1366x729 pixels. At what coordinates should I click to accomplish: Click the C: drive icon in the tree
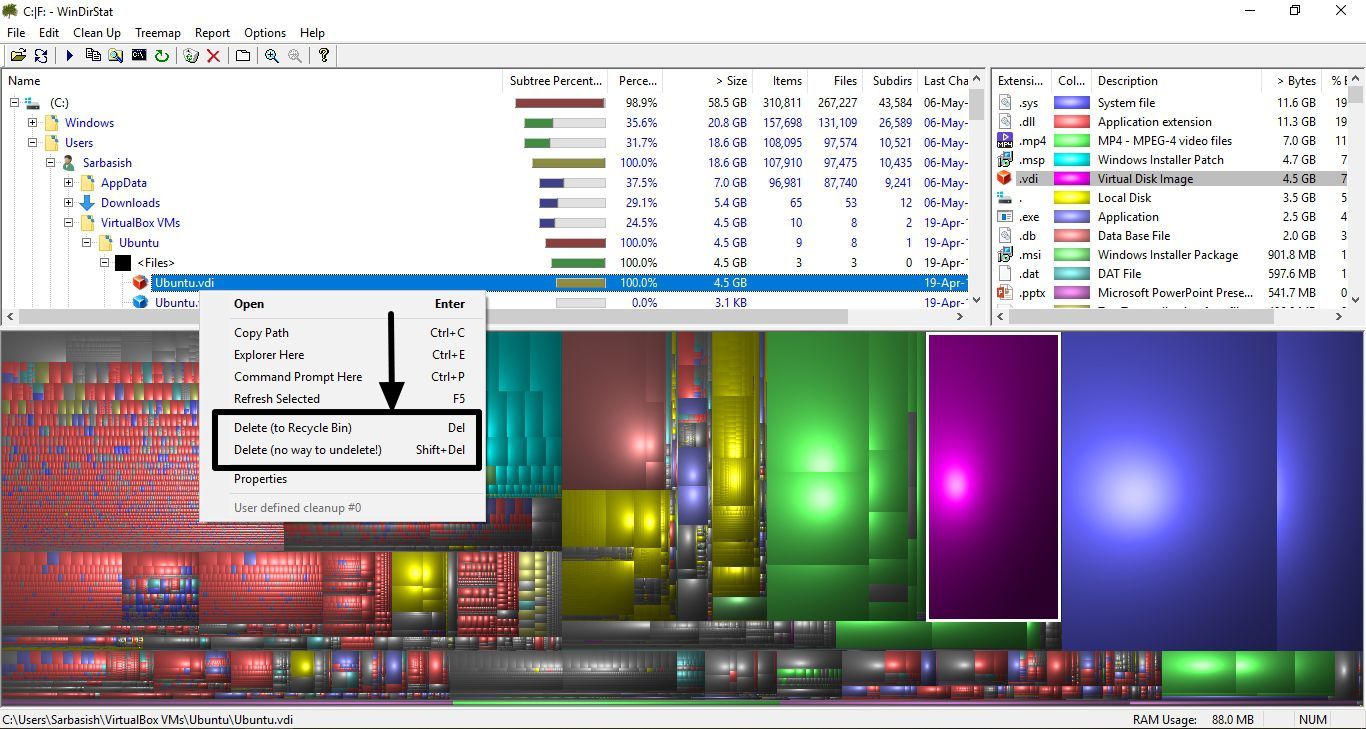[33, 103]
